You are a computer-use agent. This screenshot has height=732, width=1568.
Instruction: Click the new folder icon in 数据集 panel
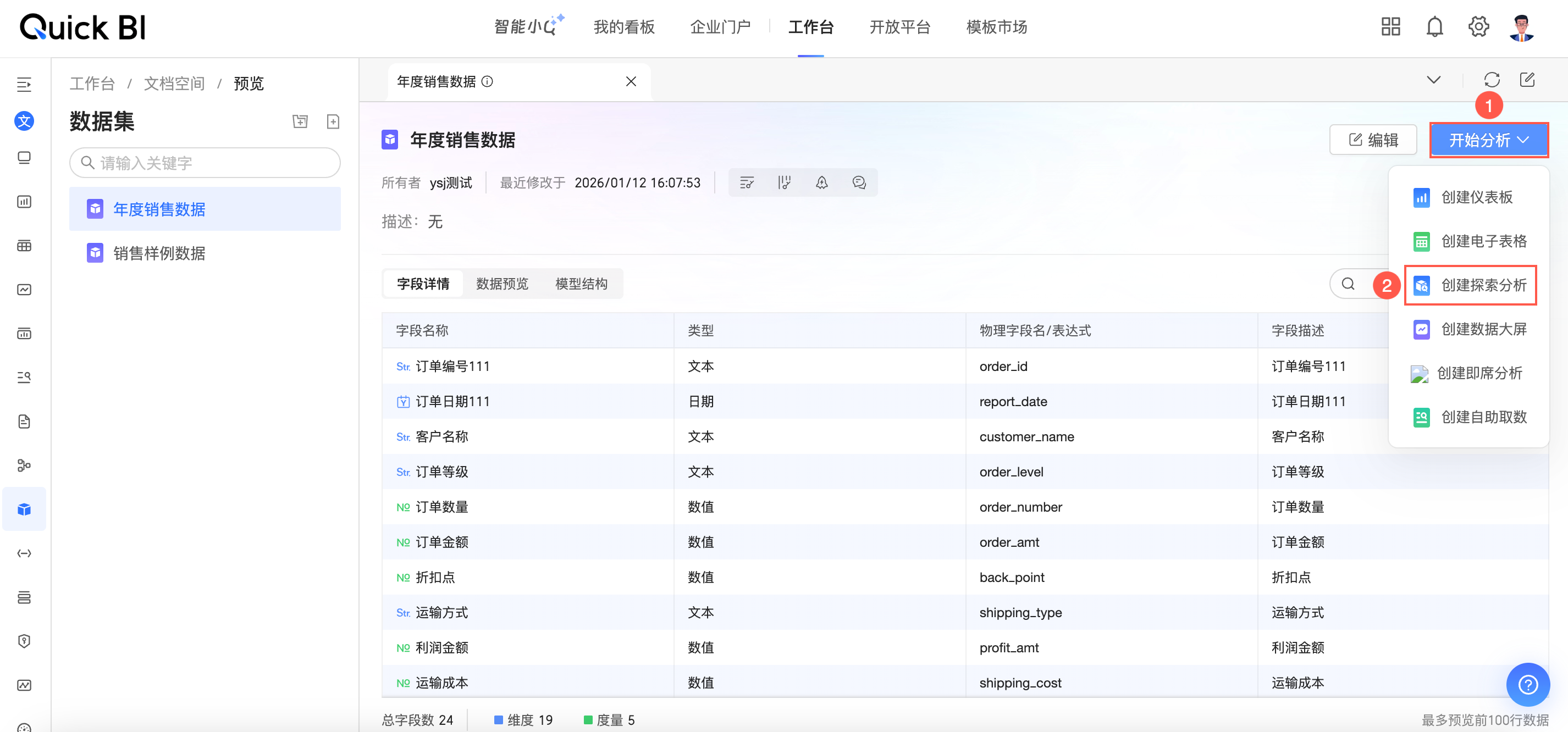click(x=300, y=121)
